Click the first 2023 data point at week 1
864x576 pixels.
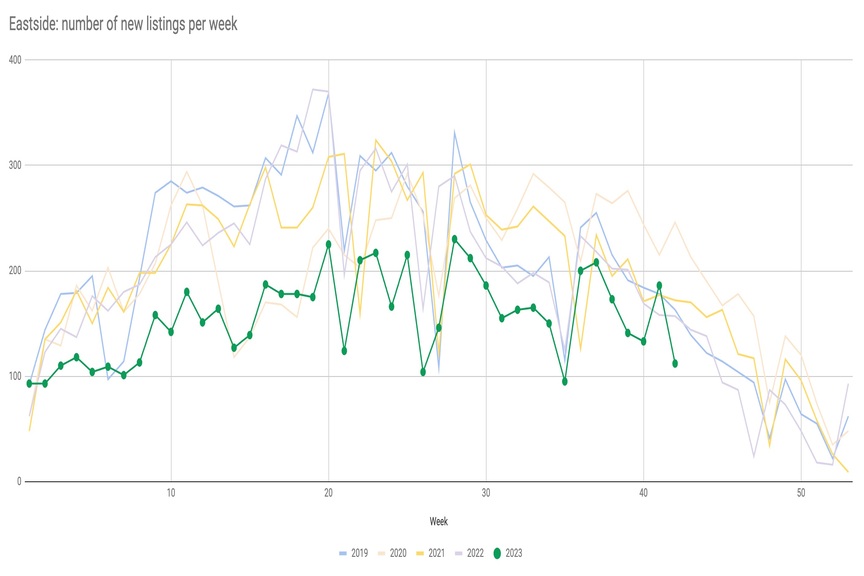pyautogui.click(x=29, y=383)
